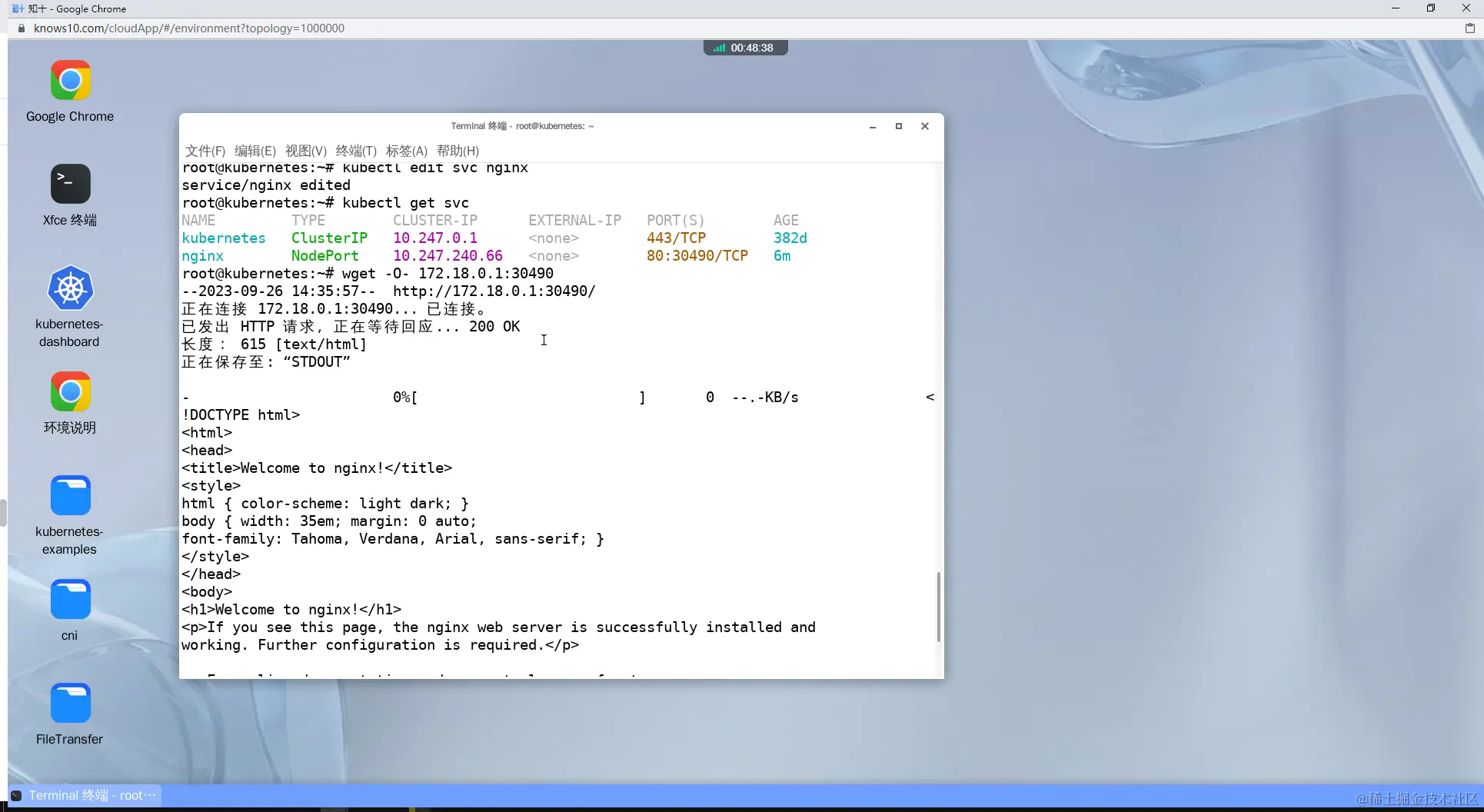
Task: Click the 'service/nginx edited' output line
Action: coord(266,185)
